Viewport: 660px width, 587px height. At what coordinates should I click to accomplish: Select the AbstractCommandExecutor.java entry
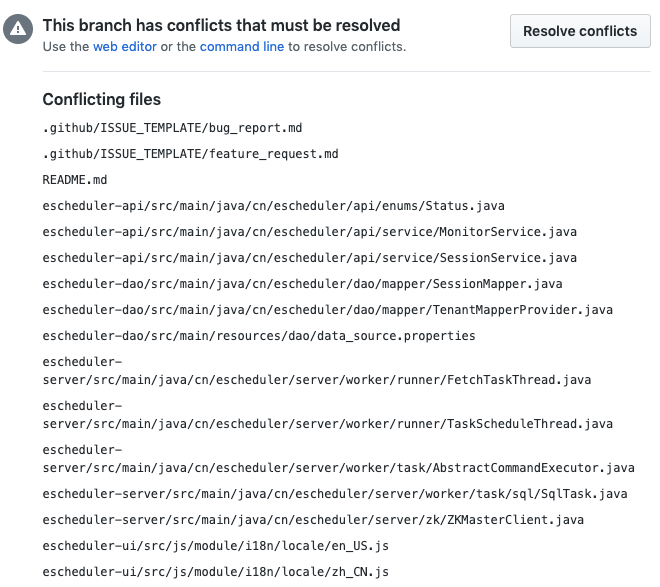338,459
